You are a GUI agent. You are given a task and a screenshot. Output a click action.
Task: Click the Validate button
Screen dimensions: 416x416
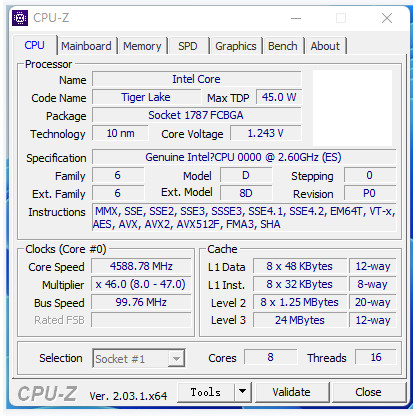tap(292, 392)
